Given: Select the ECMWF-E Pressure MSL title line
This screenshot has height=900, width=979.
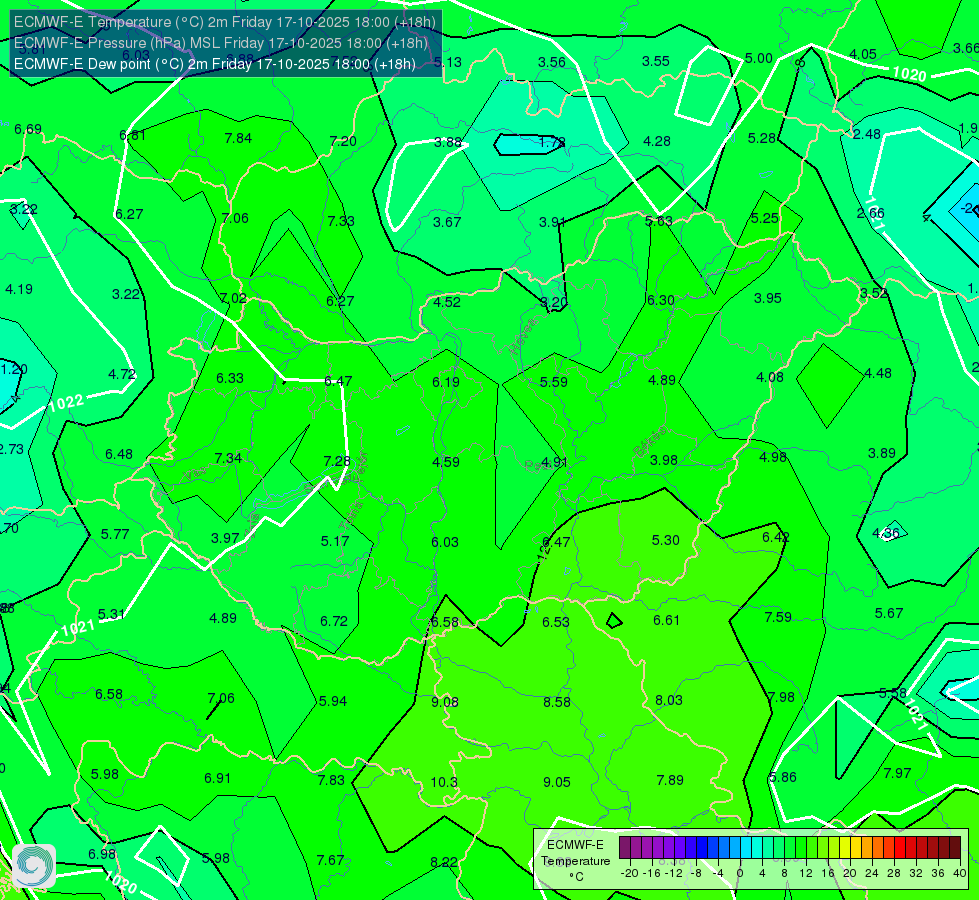Looking at the screenshot, I should 220,43.
